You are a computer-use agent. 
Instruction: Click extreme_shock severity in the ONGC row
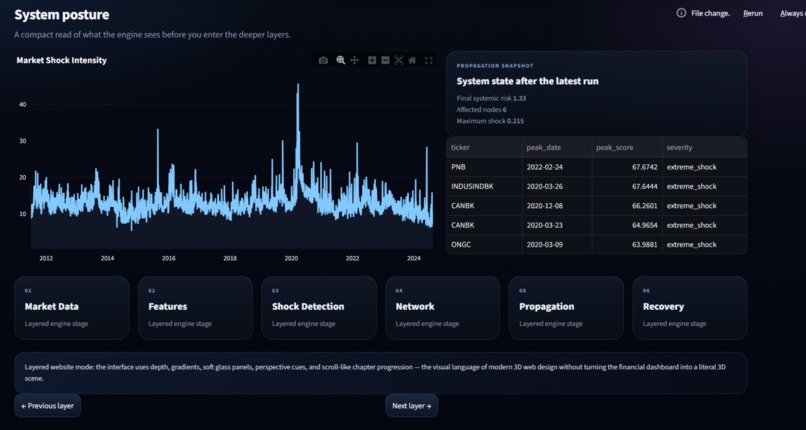pyautogui.click(x=704, y=245)
